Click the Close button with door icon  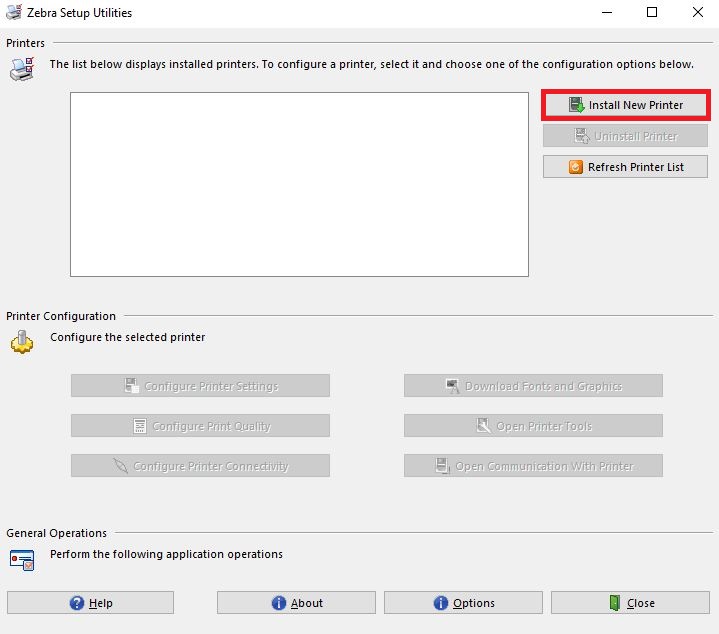coord(630,602)
